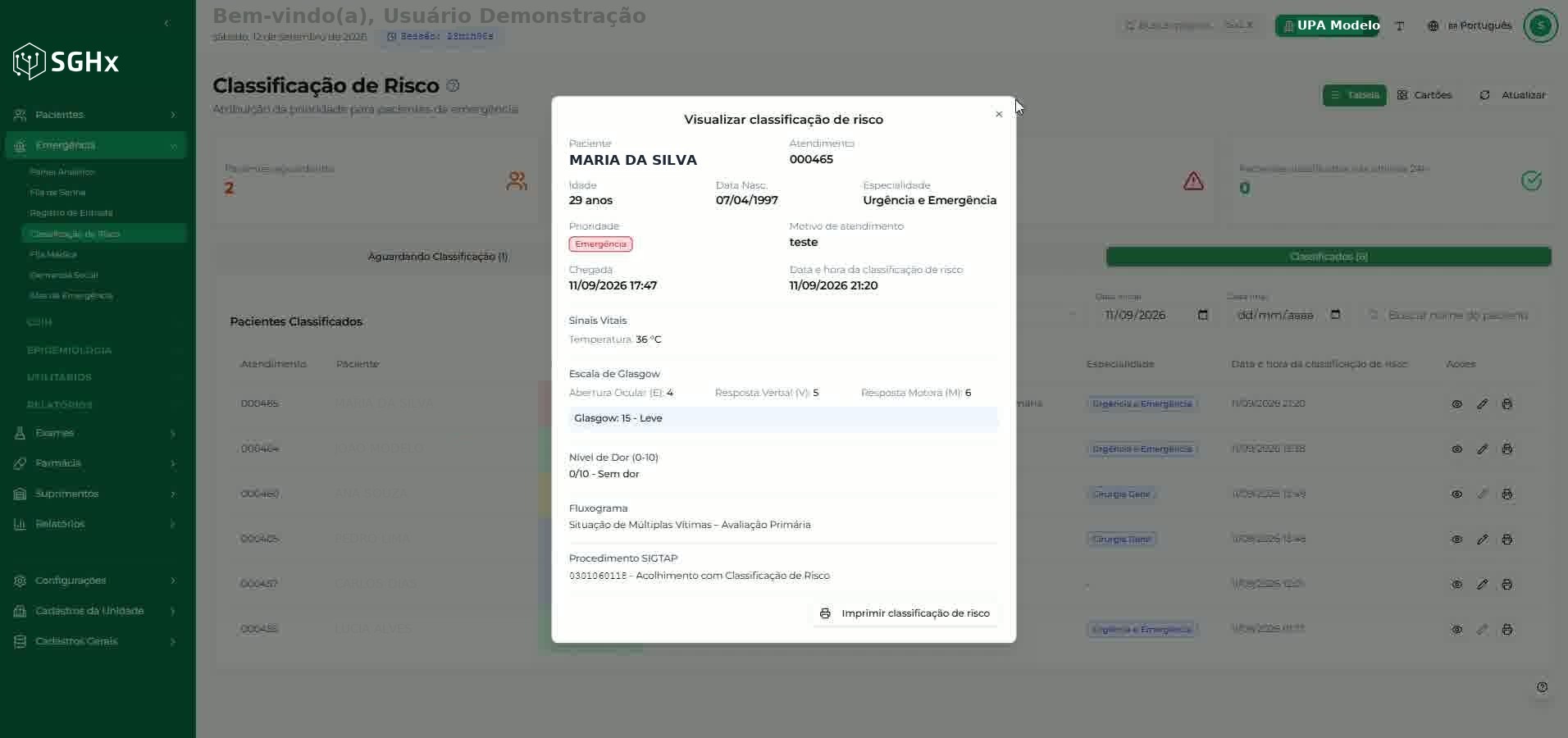Open the Data inicial calendar picker
The image size is (1568, 738).
(1202, 315)
